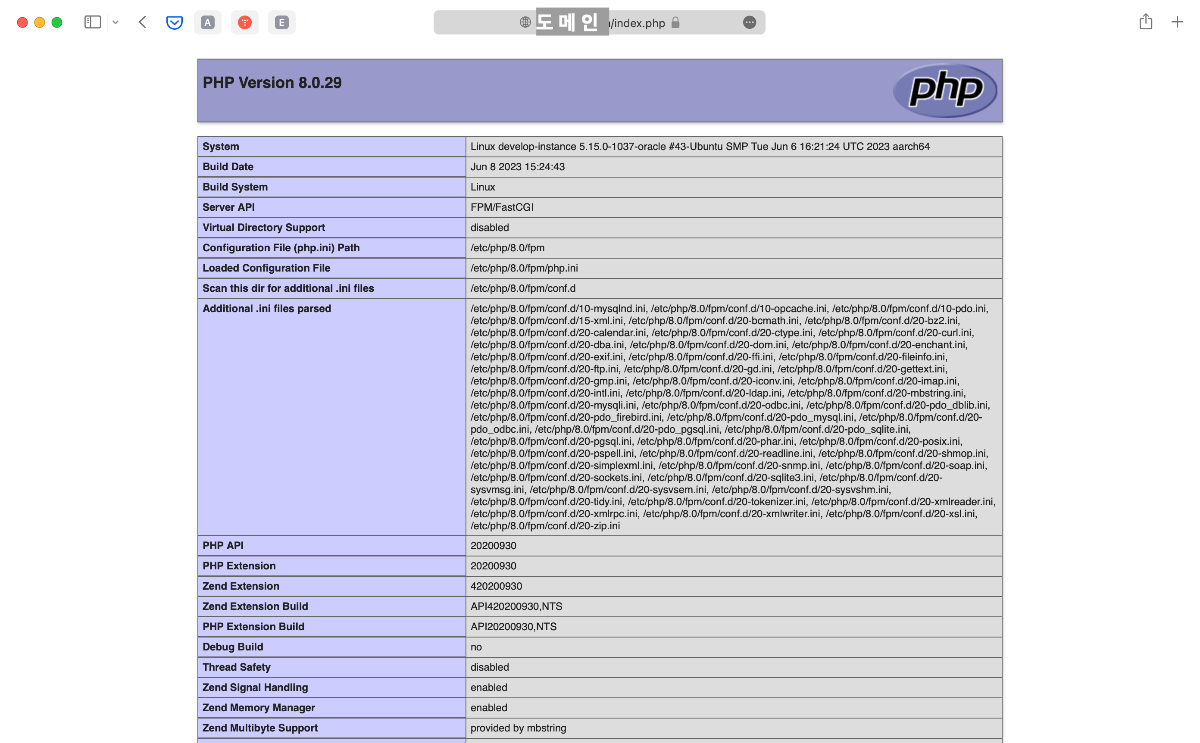This screenshot has height=743, width=1200.
Task: Select the "Virtual Directory Support" label
Action: (x=264, y=227)
